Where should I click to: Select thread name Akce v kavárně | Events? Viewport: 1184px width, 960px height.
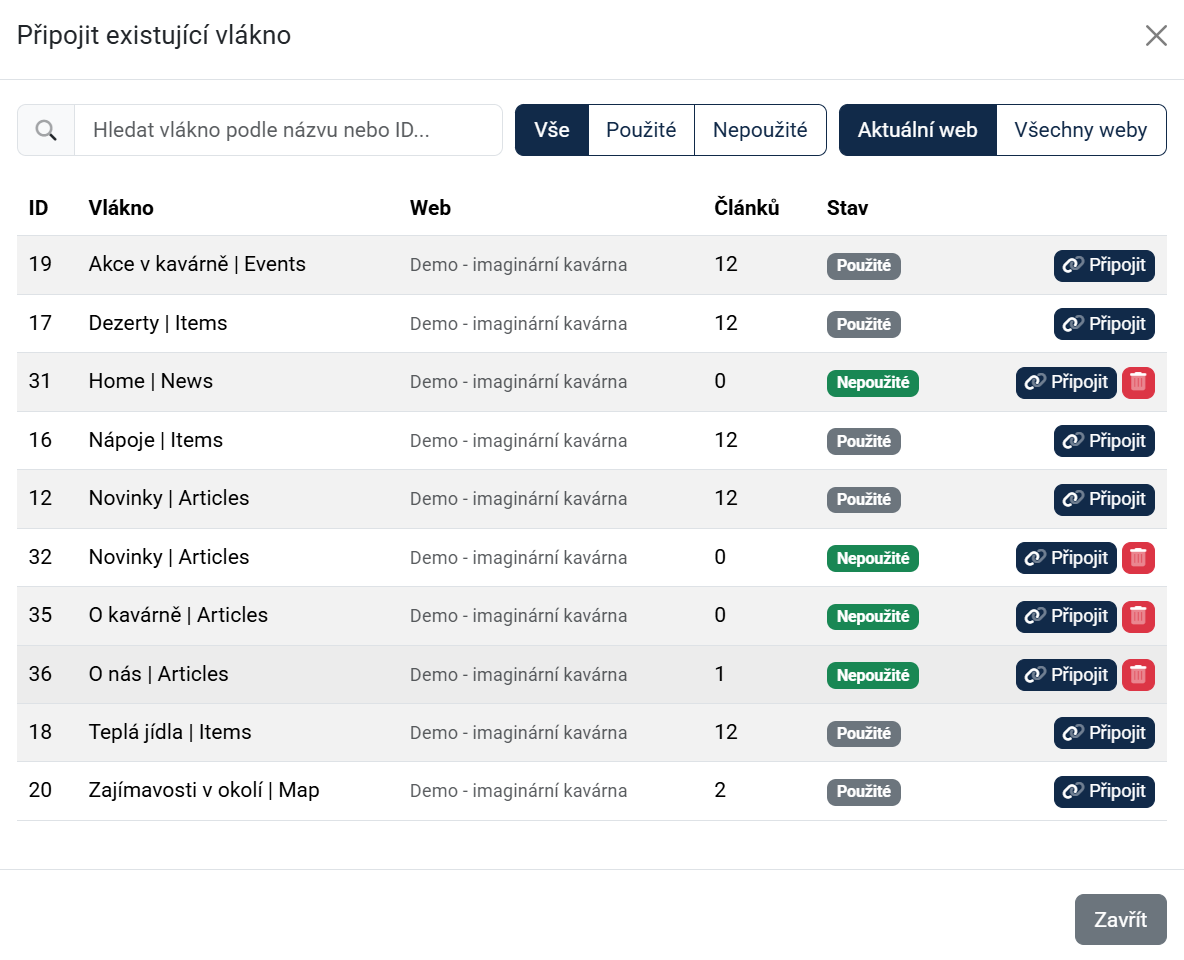click(197, 264)
